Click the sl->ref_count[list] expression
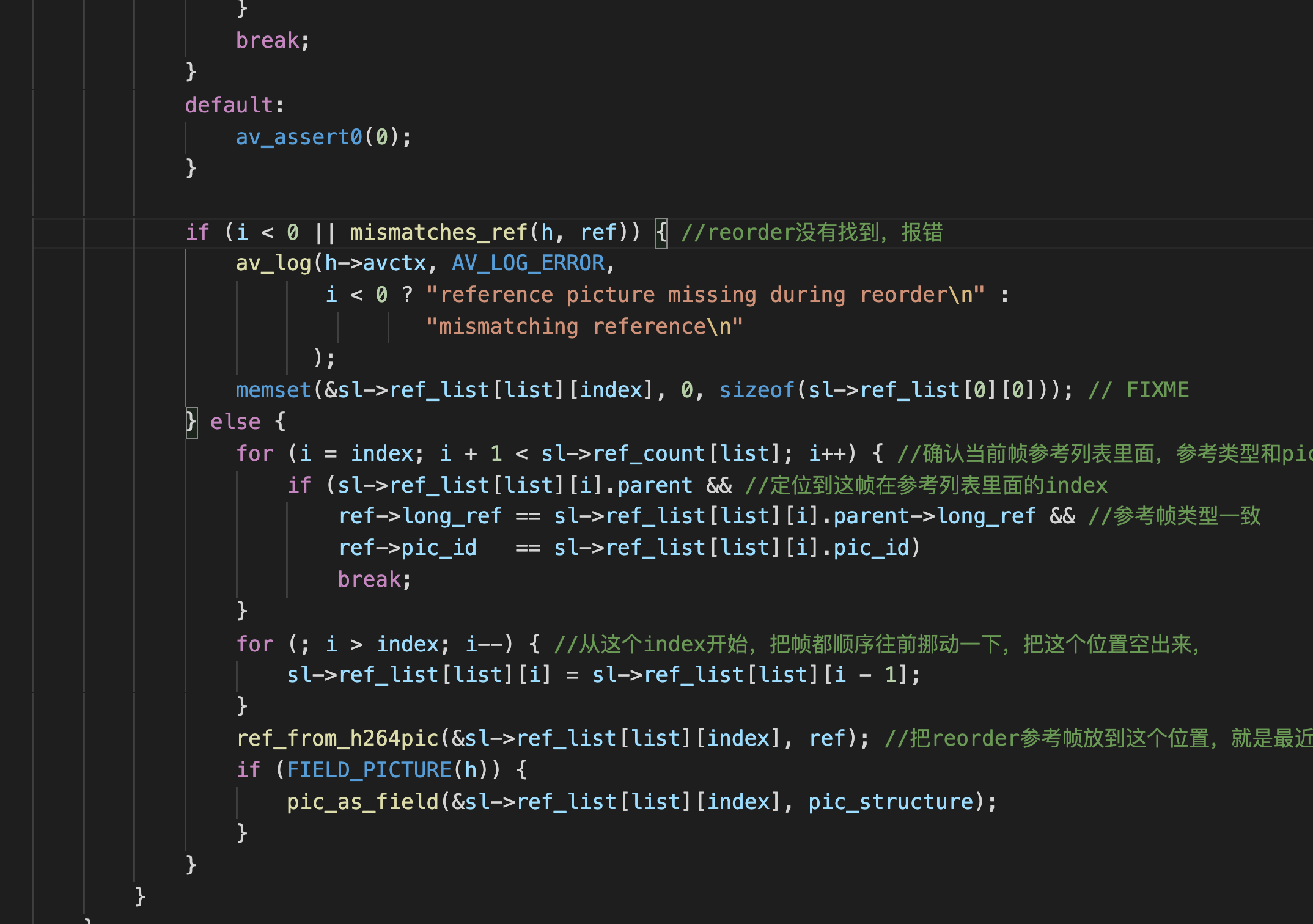Viewport: 1313px width, 924px height. [661, 453]
